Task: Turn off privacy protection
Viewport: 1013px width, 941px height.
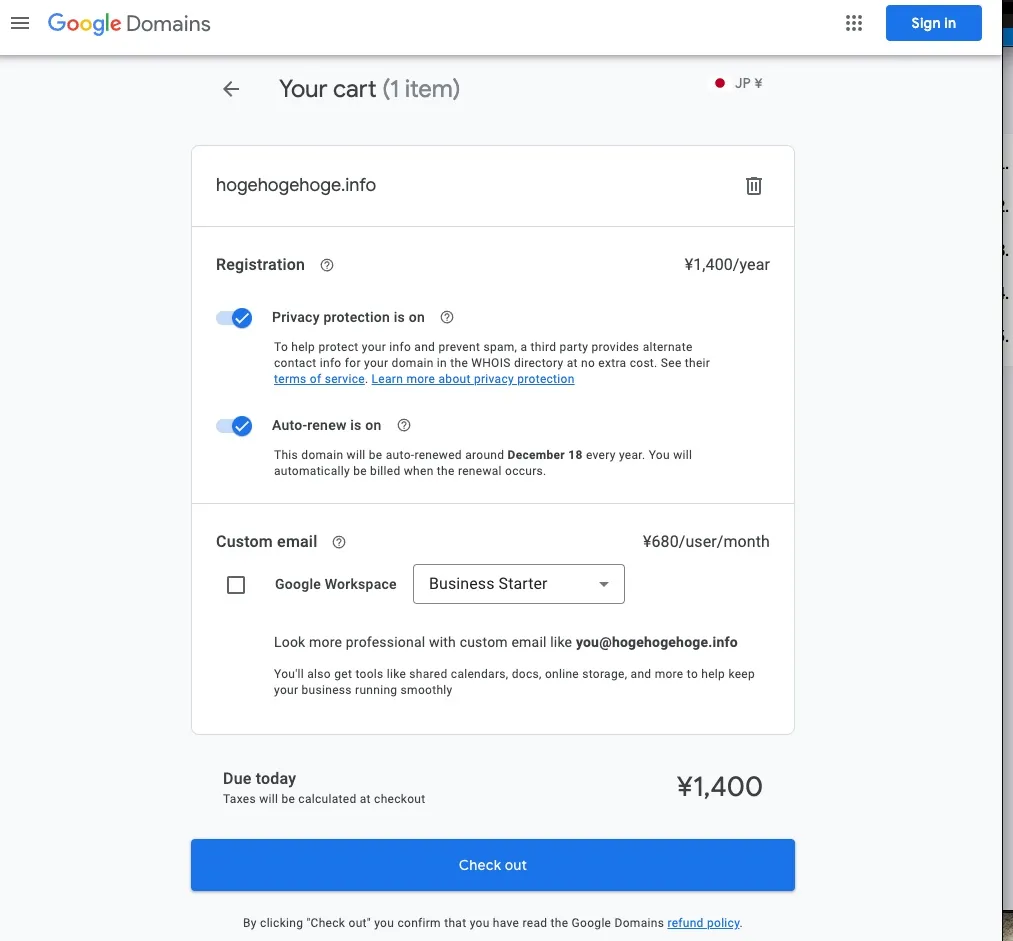Action: click(x=234, y=317)
